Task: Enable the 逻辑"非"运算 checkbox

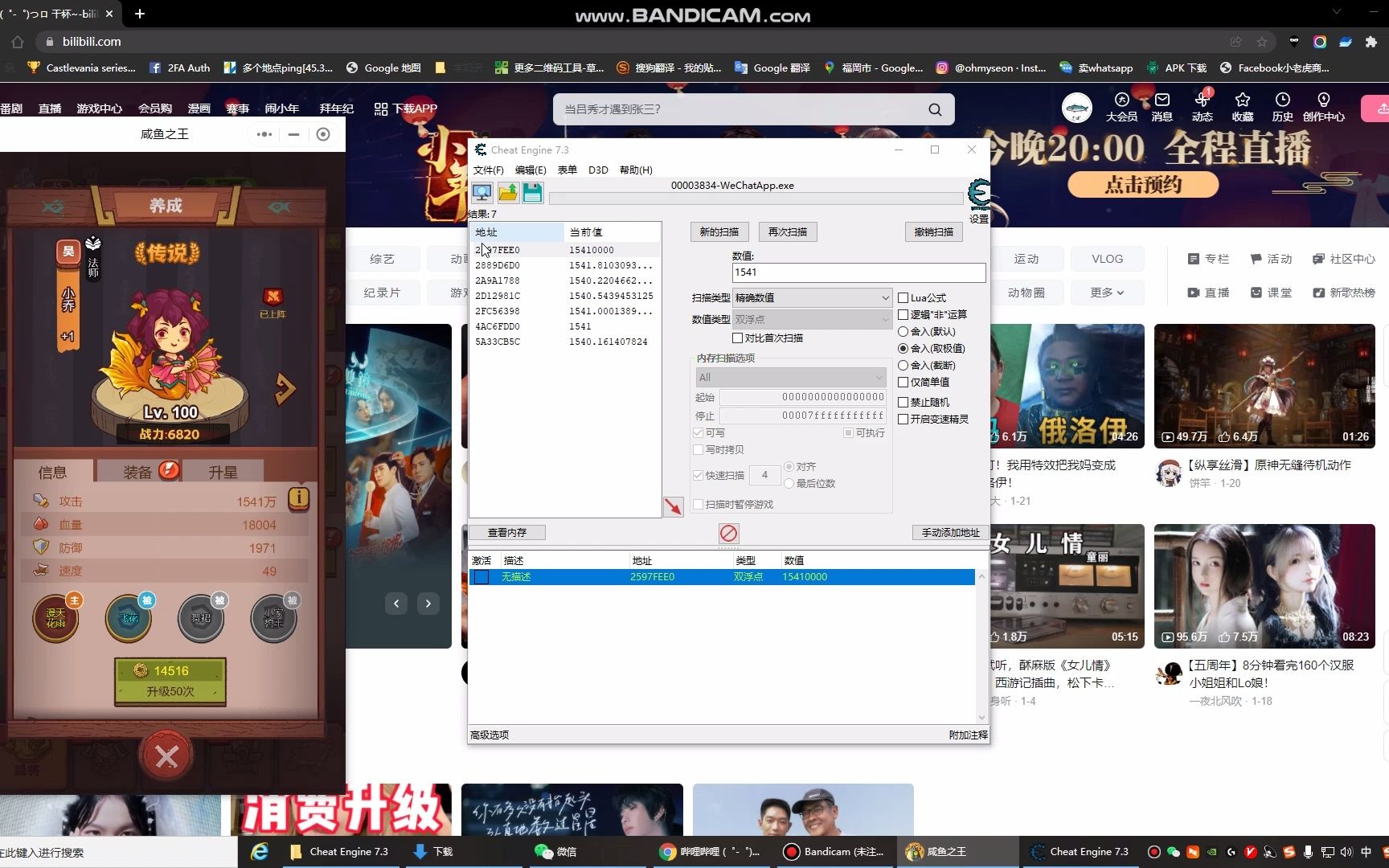Action: [x=903, y=314]
